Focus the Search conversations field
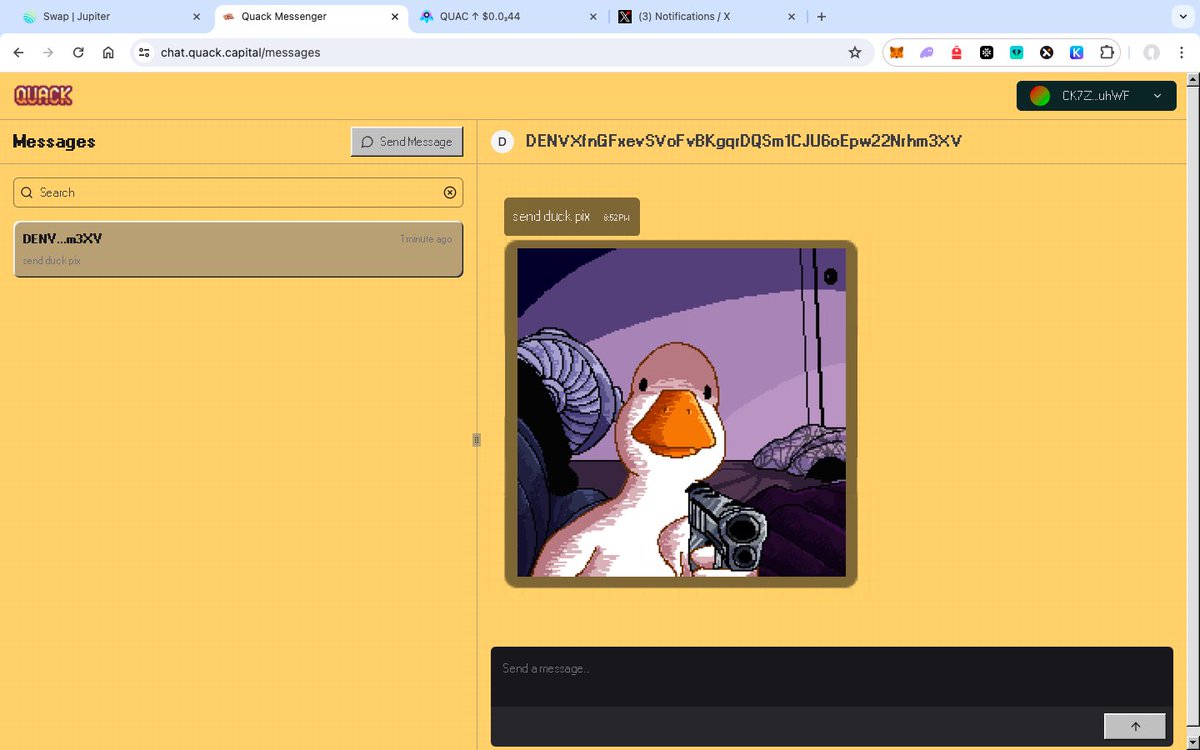 pos(238,192)
